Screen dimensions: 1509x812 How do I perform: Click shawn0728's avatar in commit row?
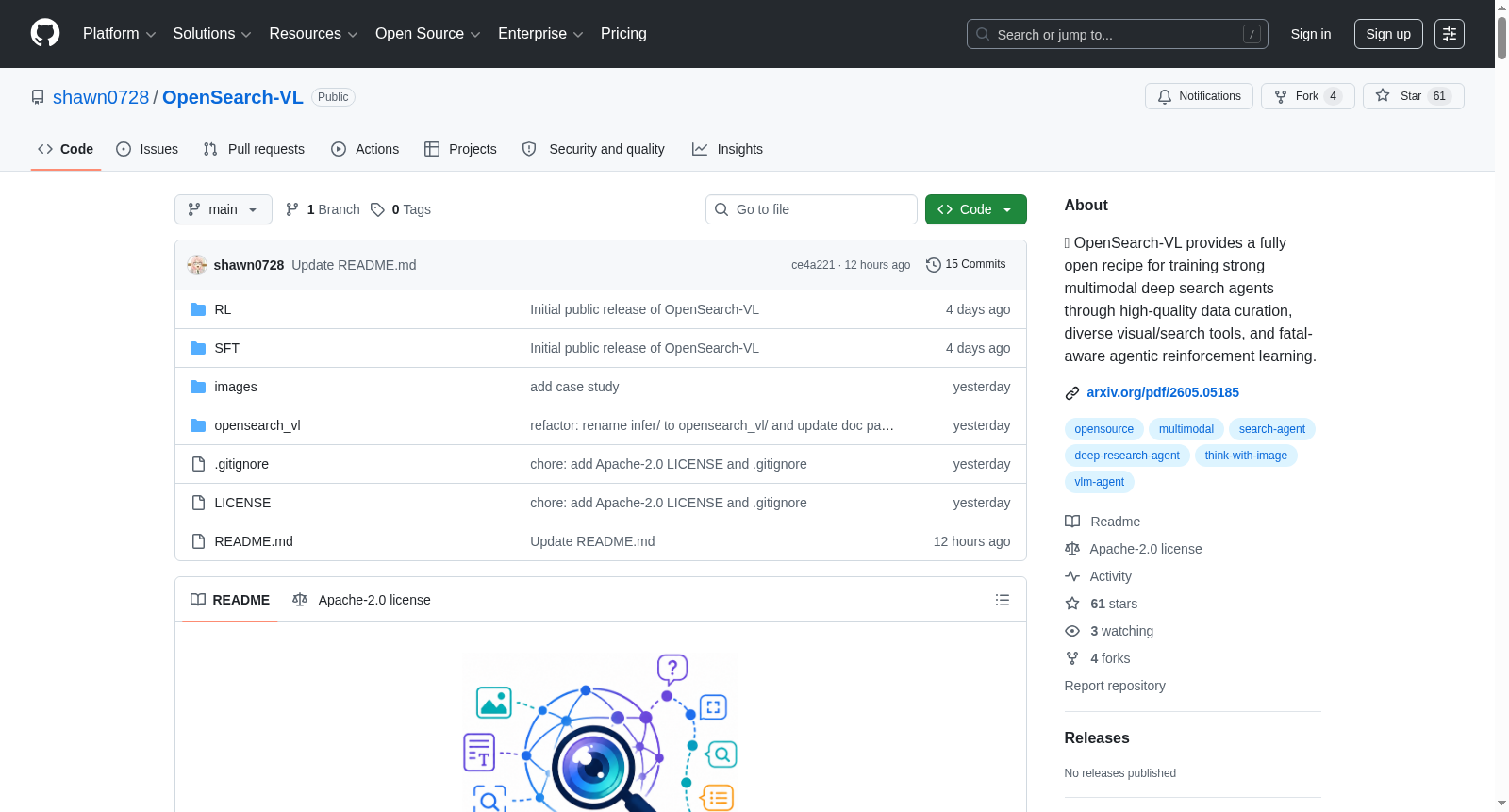tap(197, 265)
